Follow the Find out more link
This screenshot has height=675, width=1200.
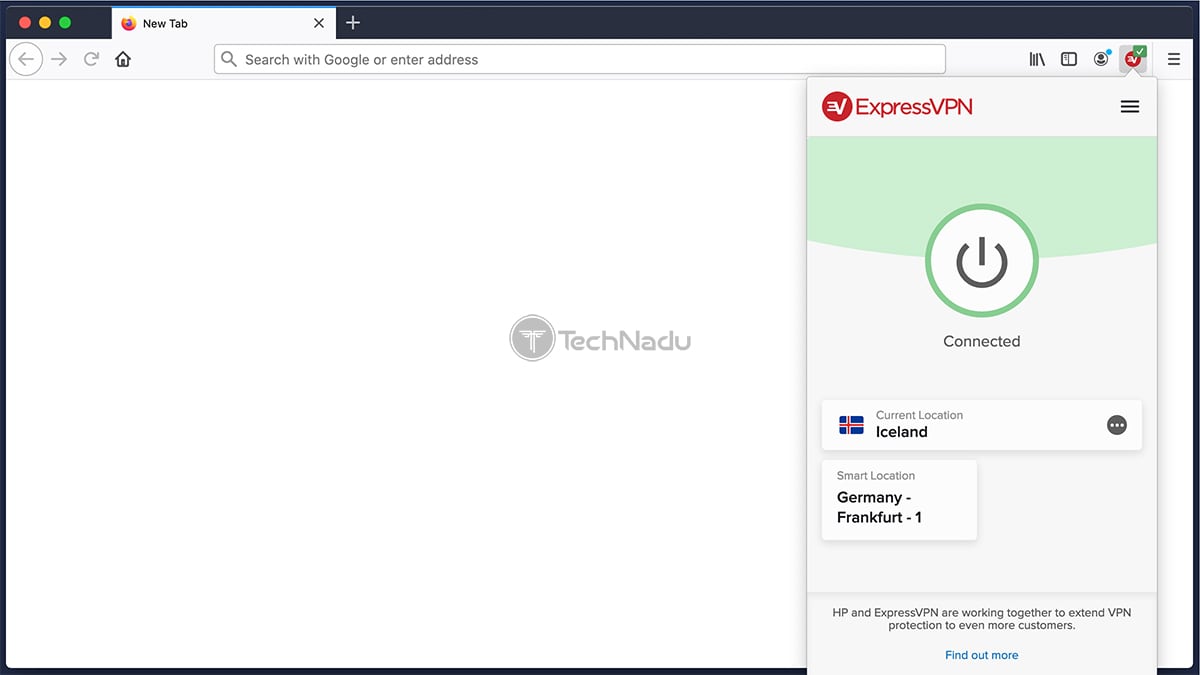click(982, 655)
